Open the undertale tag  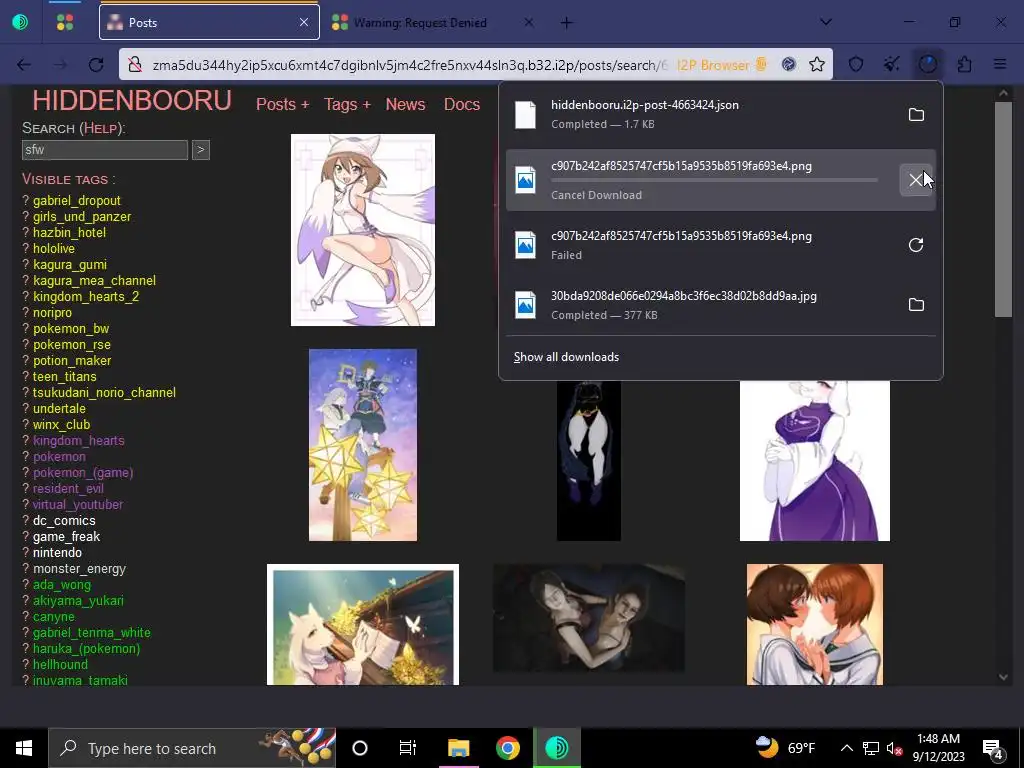pyautogui.click(x=59, y=408)
